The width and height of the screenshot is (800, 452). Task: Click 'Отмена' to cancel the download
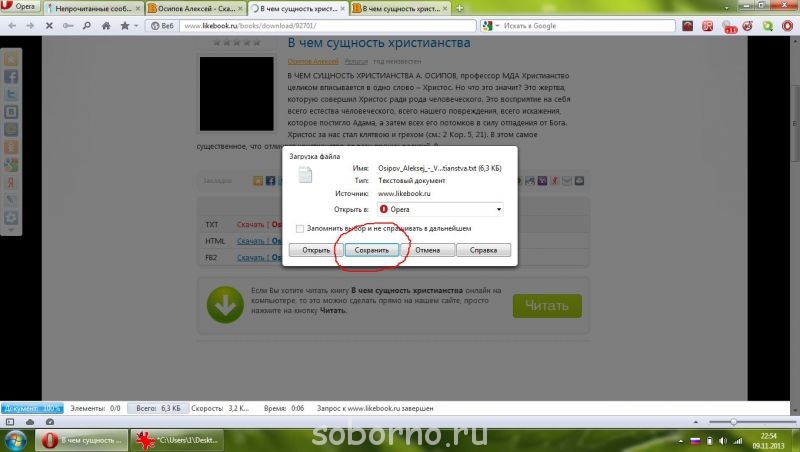pyautogui.click(x=428, y=250)
